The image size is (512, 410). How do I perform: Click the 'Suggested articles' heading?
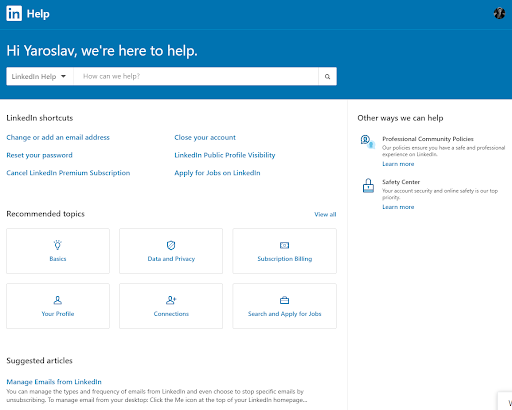point(39,361)
